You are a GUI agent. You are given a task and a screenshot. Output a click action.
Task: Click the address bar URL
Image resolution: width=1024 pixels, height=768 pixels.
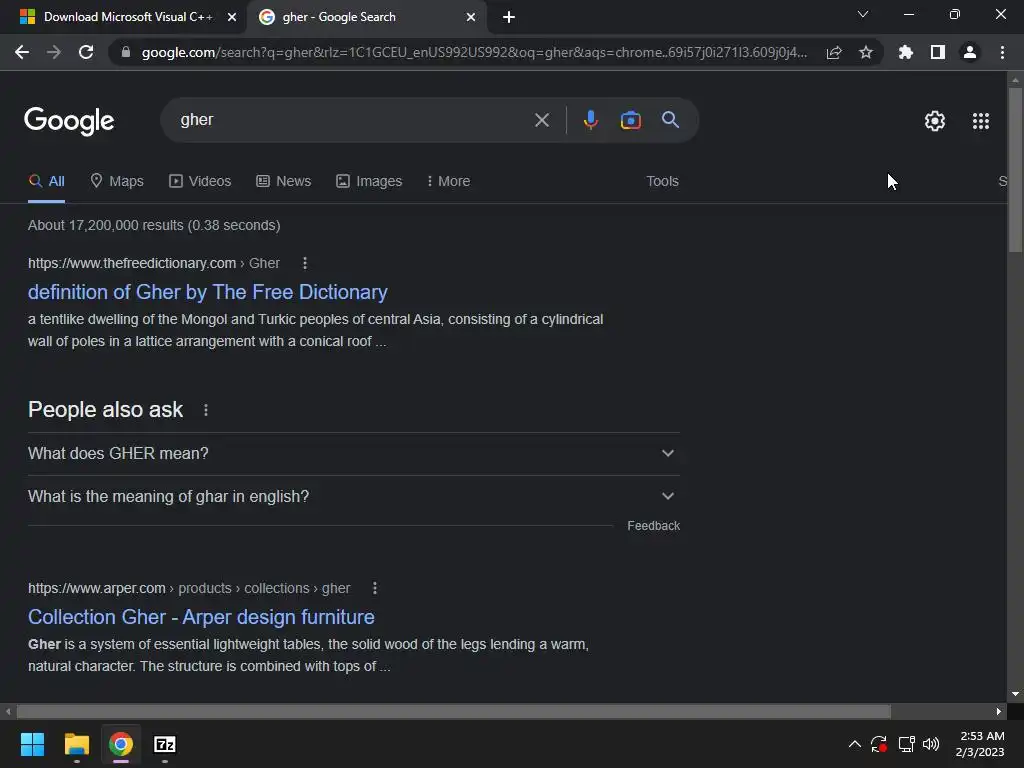pyautogui.click(x=474, y=52)
